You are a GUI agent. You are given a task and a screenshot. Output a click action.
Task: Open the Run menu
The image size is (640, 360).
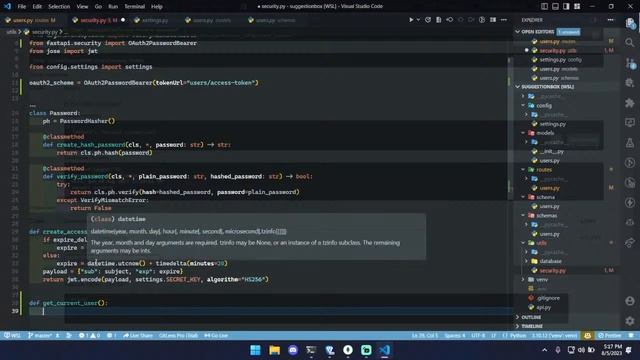pyautogui.click(x=113, y=7)
